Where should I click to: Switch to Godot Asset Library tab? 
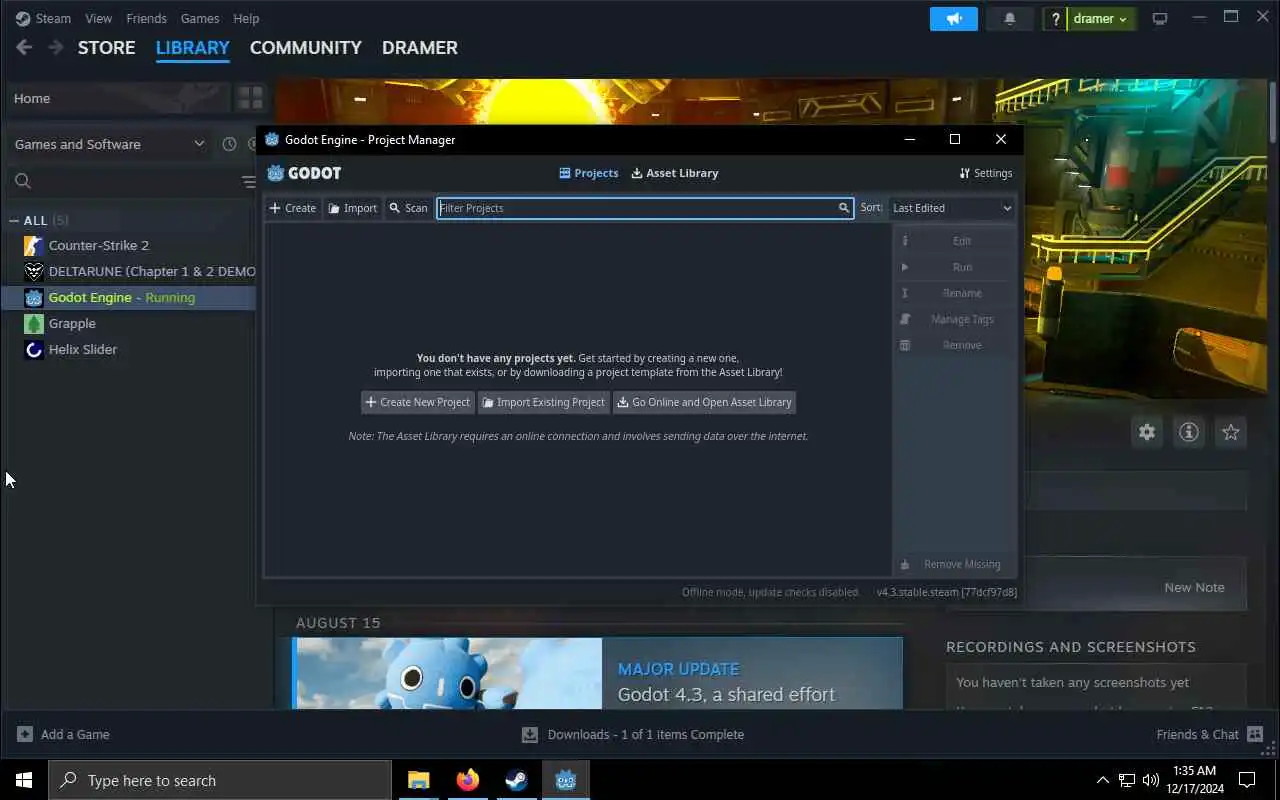pos(674,173)
